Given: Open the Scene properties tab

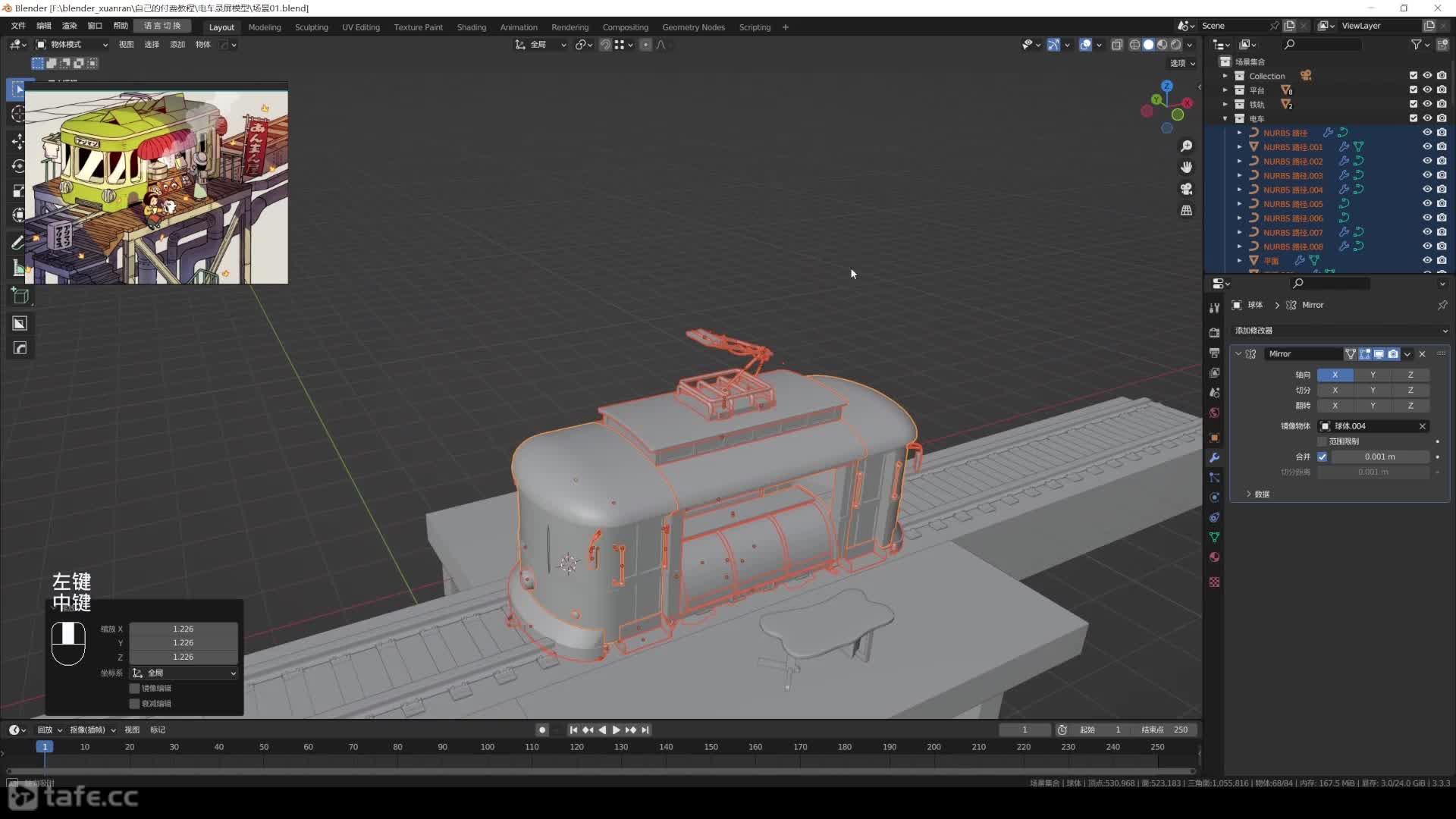Looking at the screenshot, I should 1214,393.
